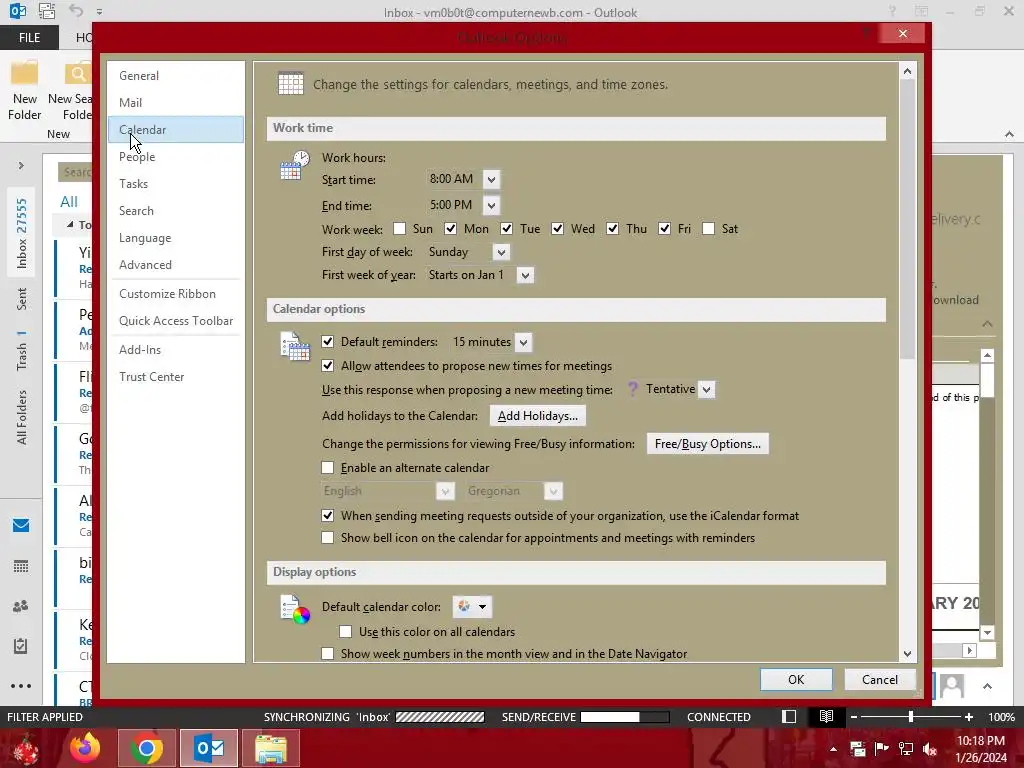Click the muted speaker tray icon

(x=930, y=749)
